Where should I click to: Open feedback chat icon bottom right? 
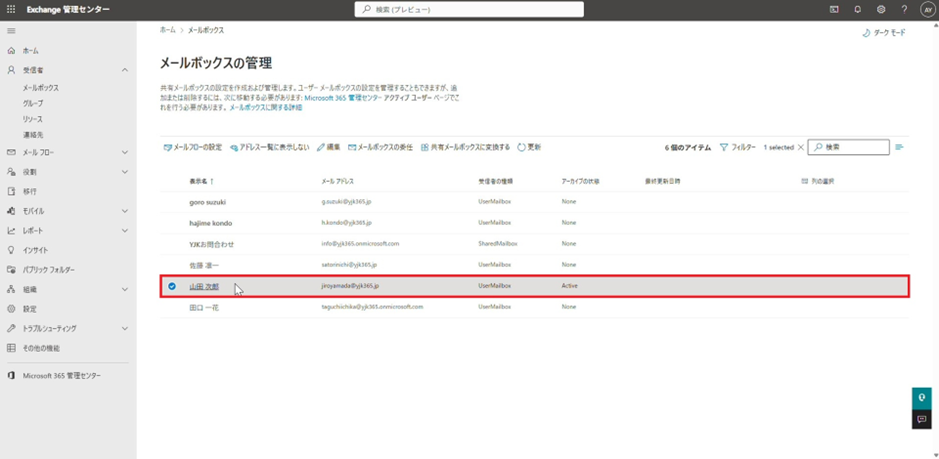922,419
